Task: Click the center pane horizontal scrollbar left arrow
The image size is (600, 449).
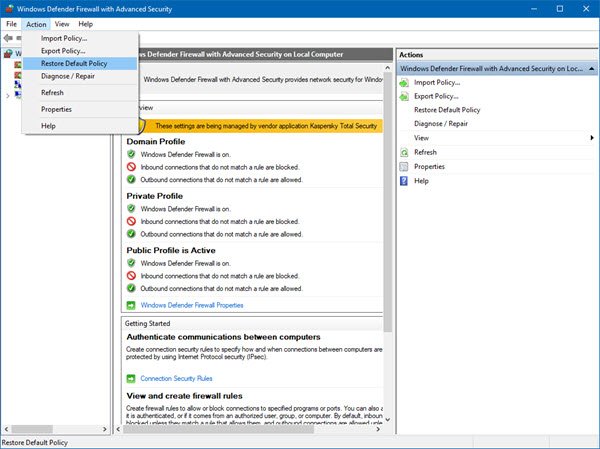Action: point(118,429)
